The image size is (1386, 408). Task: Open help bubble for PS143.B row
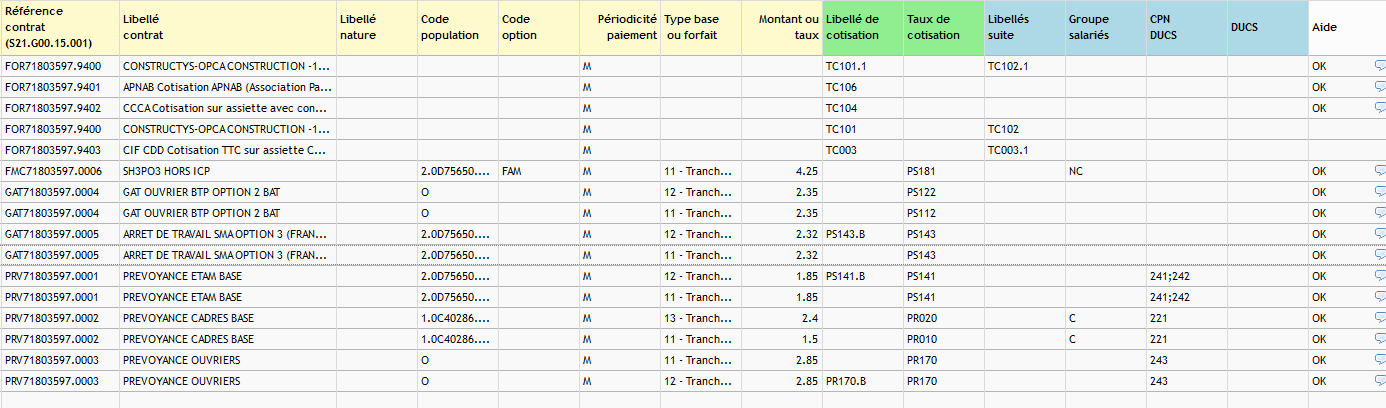click(x=1380, y=234)
